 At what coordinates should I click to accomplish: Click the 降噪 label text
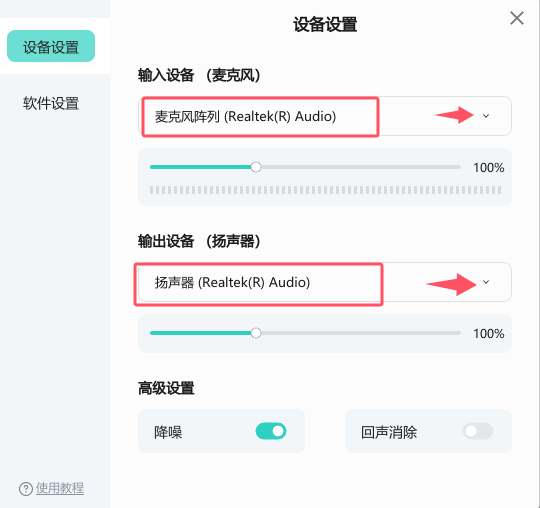[x=168, y=432]
